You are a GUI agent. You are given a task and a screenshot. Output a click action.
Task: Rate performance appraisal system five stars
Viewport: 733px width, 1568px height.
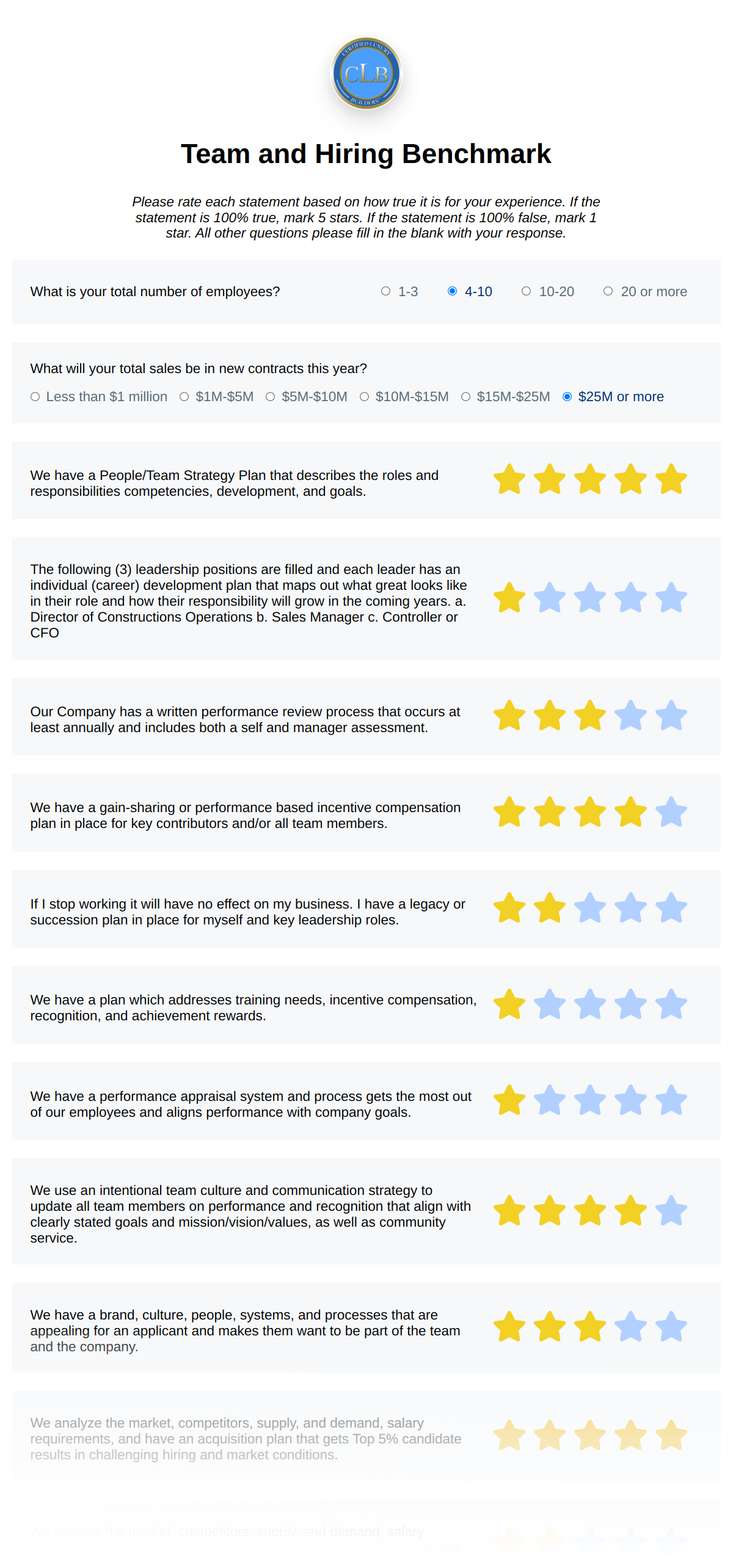(x=671, y=1100)
